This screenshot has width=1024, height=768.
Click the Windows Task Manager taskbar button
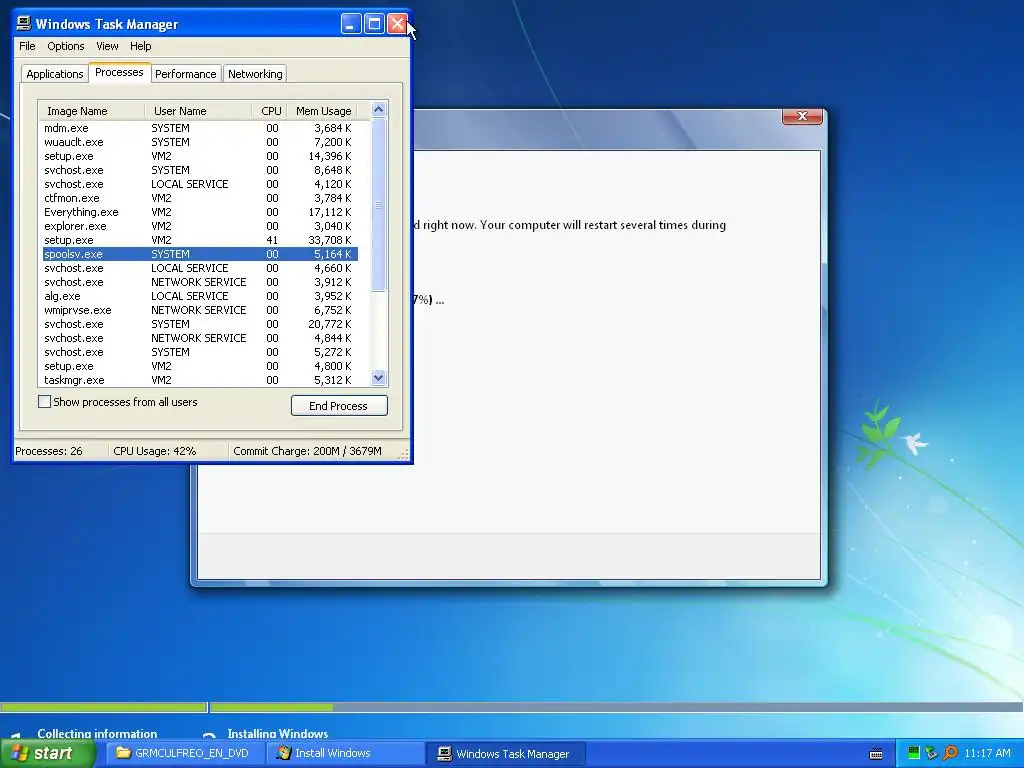tap(505, 753)
